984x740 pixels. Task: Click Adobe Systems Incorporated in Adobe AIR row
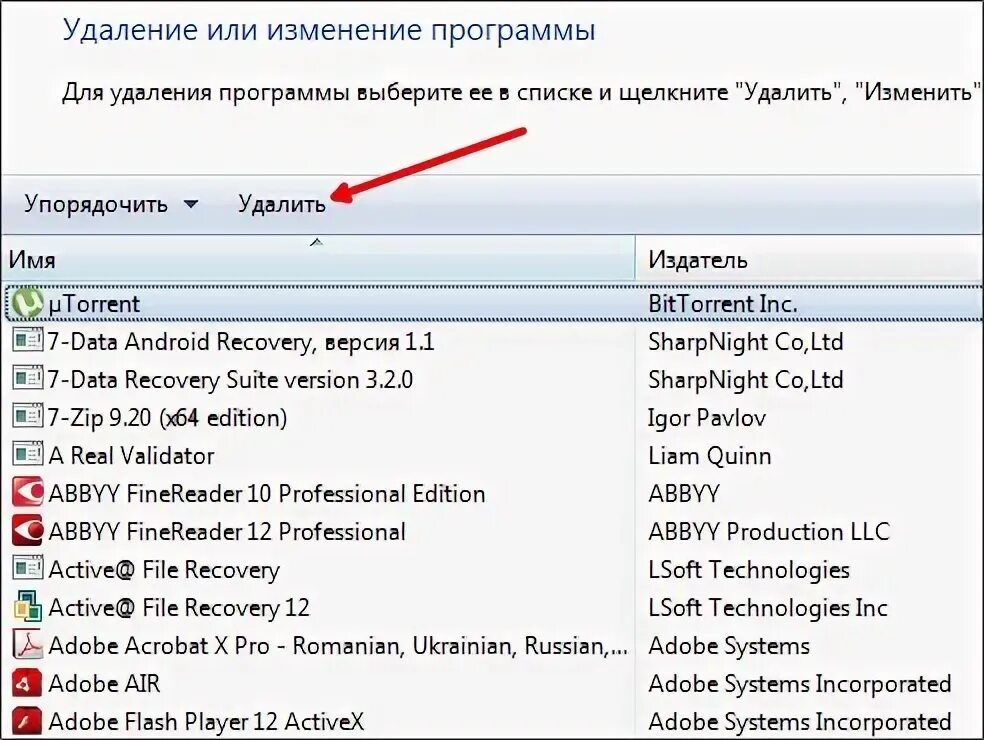pyautogui.click(x=800, y=684)
